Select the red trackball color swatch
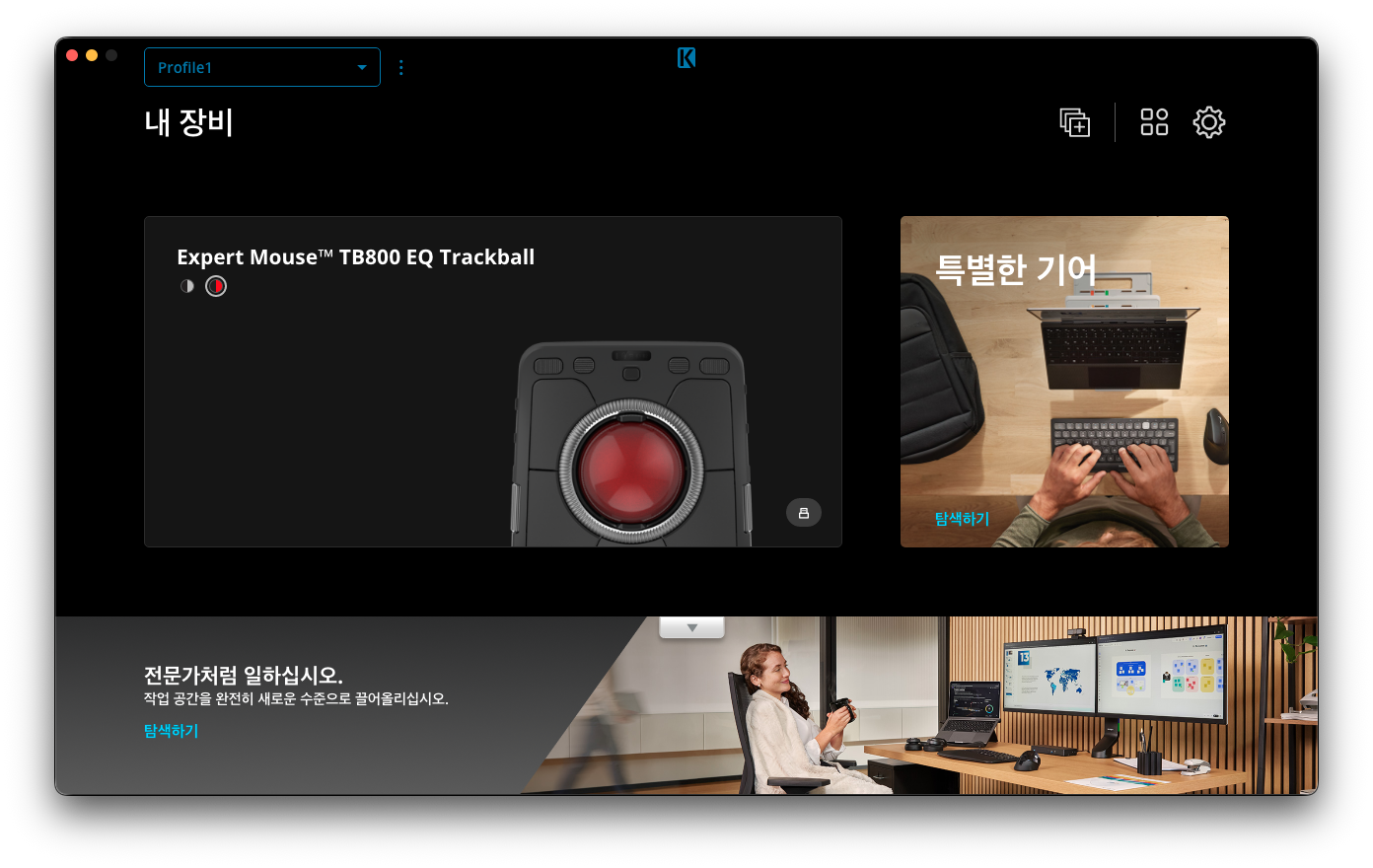The image size is (1373, 868). 216,286
